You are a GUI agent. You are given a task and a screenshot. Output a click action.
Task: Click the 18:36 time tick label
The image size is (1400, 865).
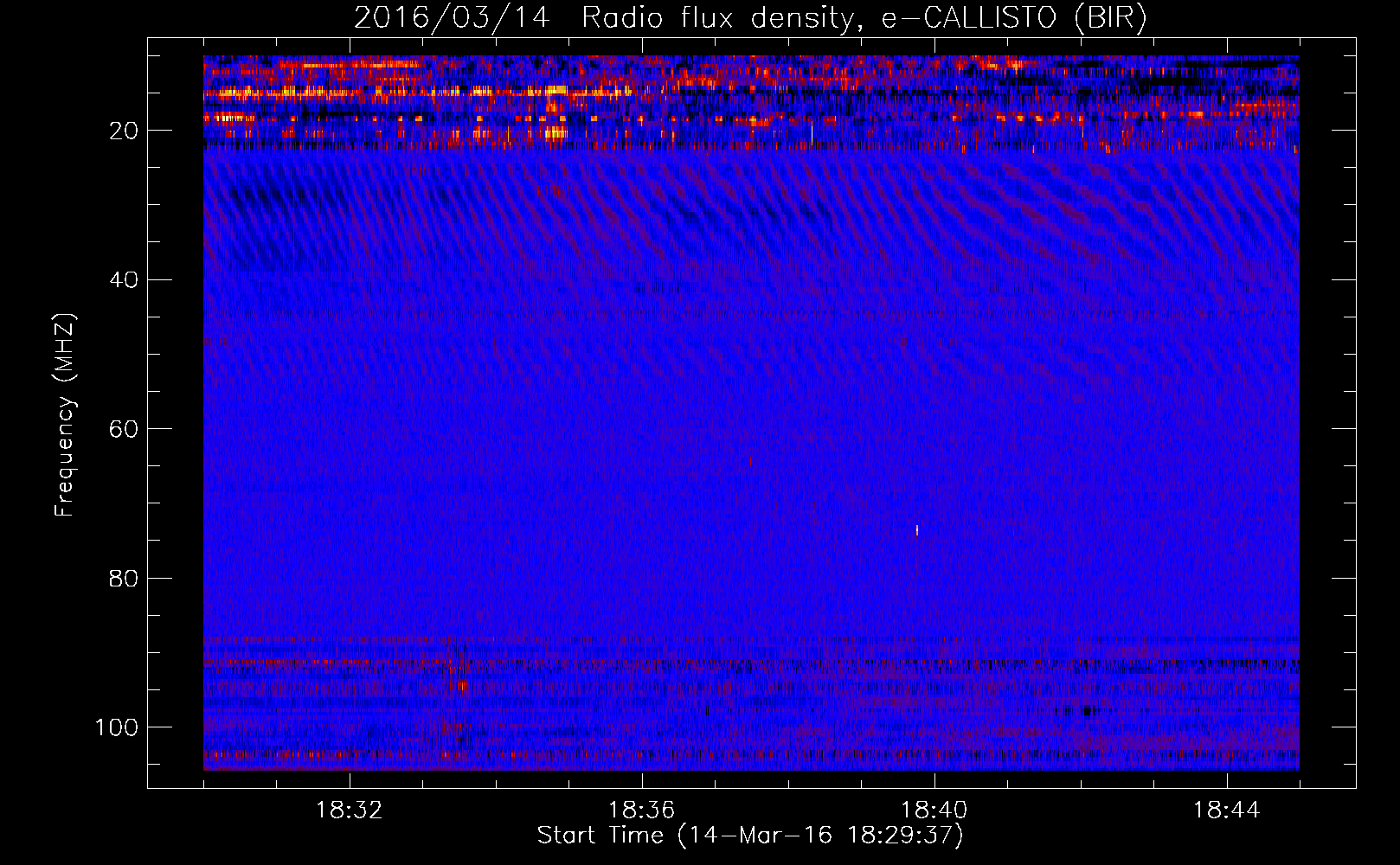641,811
